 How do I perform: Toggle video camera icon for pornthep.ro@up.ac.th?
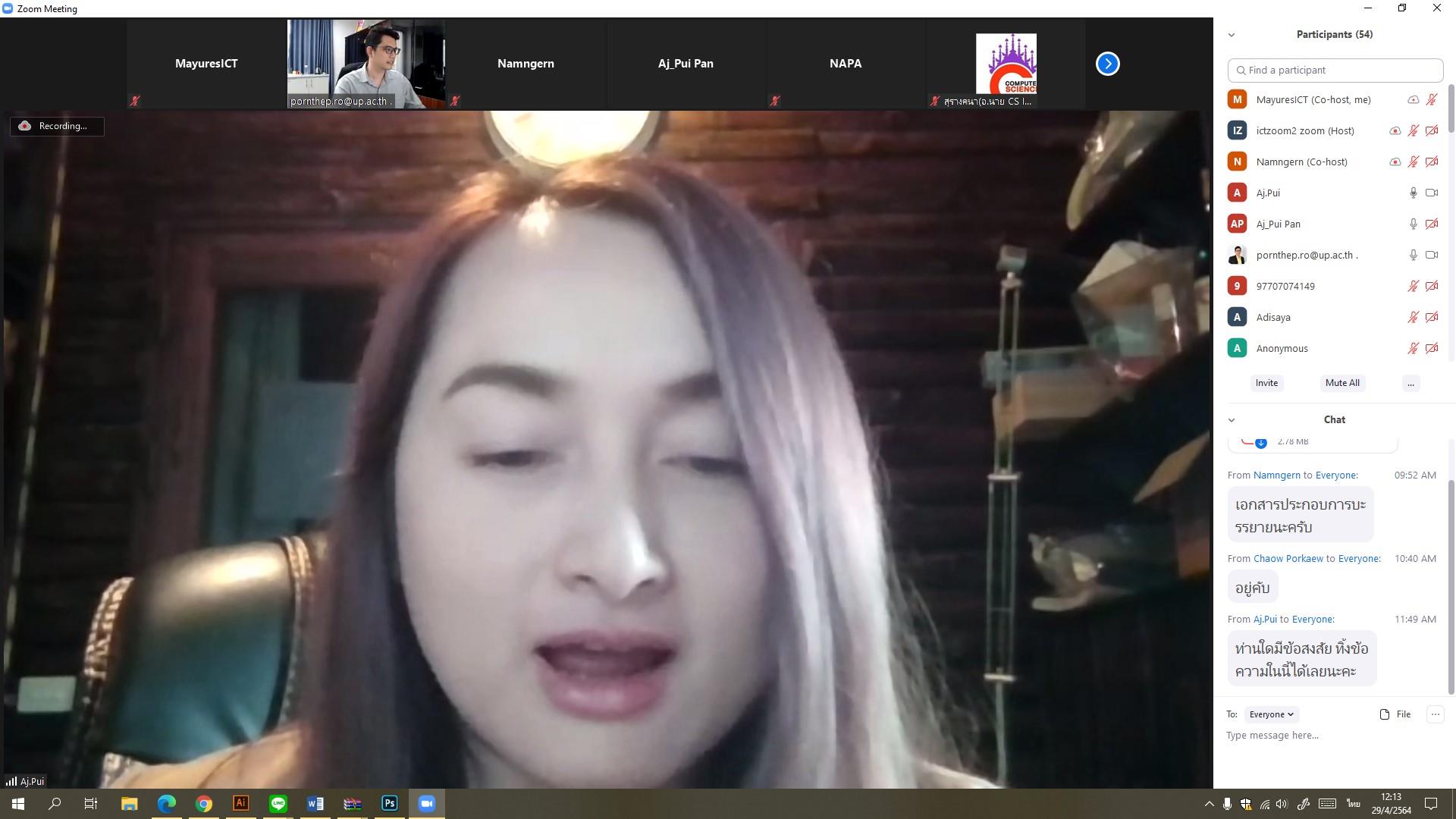coord(1431,255)
